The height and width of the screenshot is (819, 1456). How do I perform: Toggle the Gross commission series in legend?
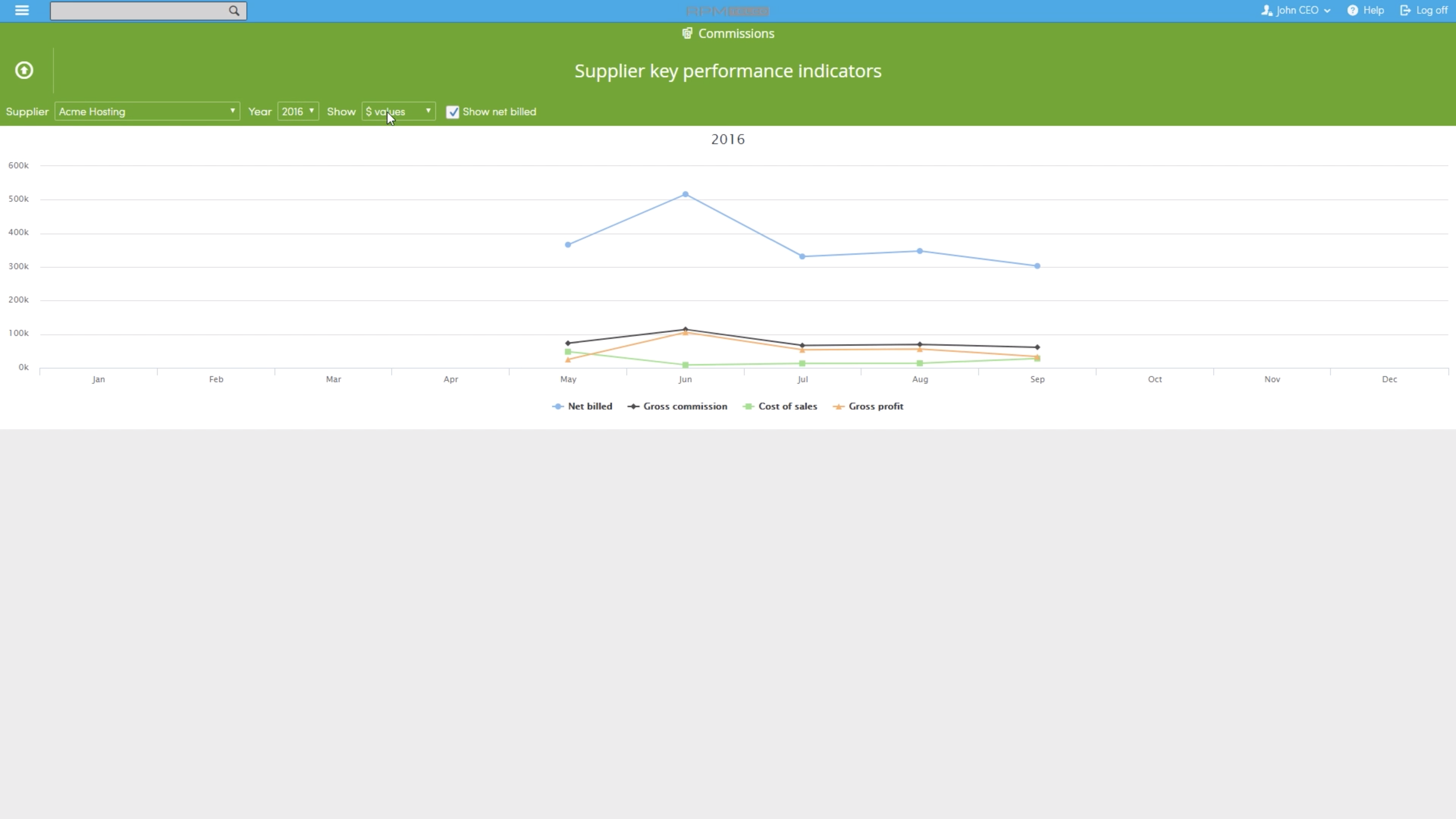click(x=677, y=406)
